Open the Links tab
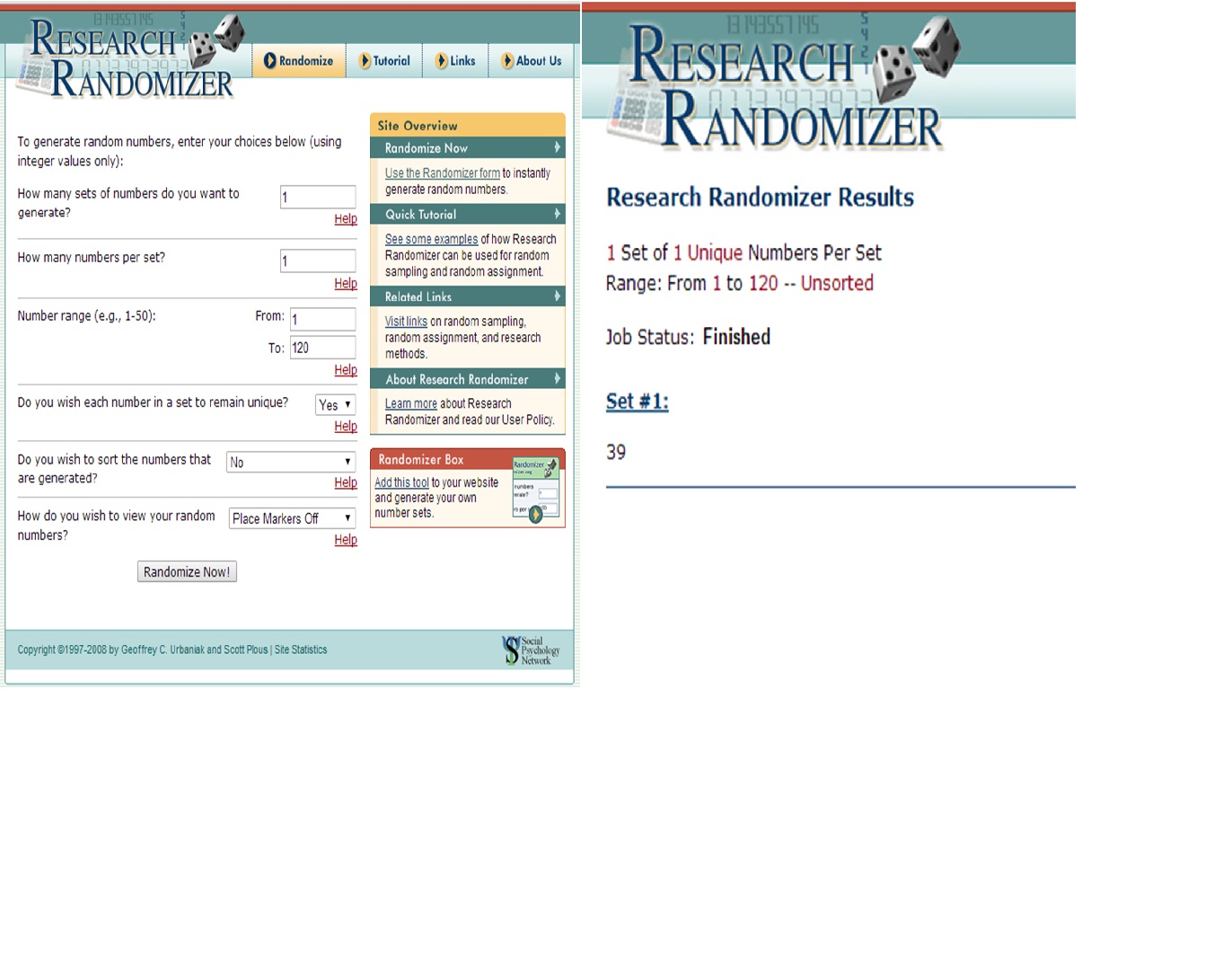This screenshot has width=1232, height=954. (x=456, y=61)
